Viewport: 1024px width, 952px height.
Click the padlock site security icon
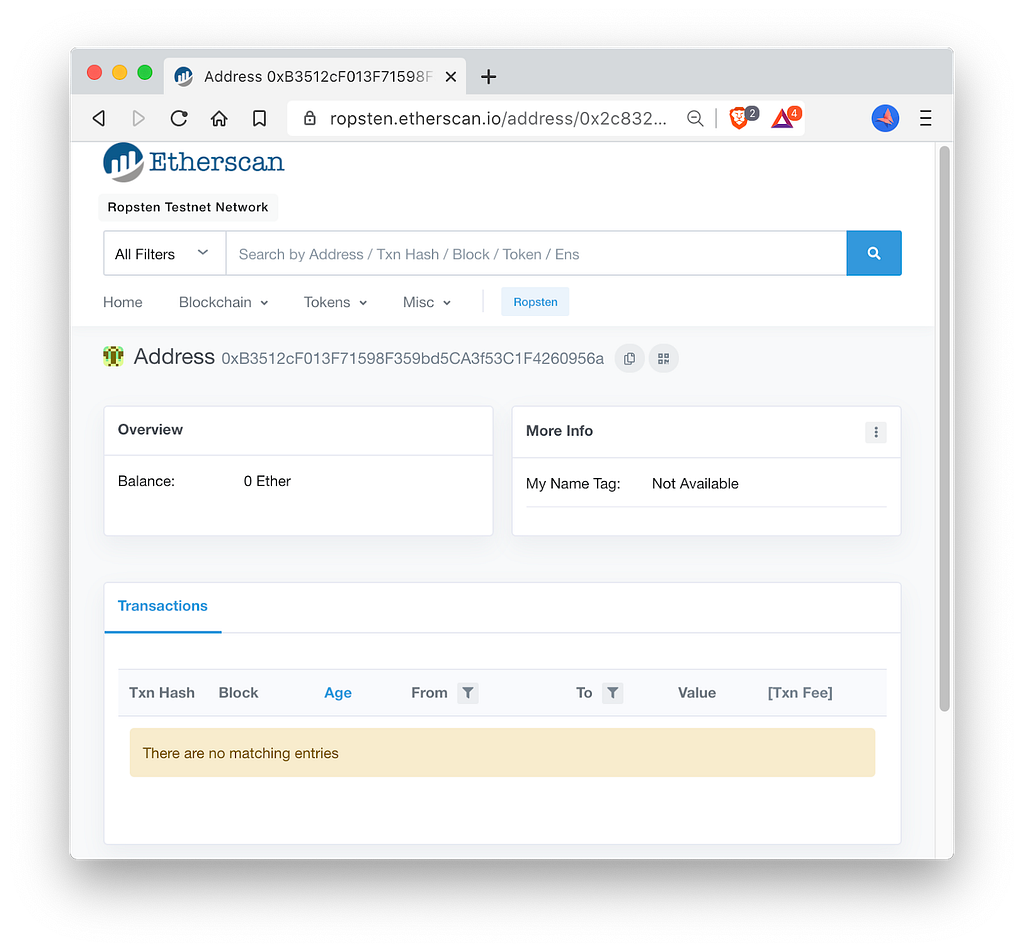click(x=310, y=118)
